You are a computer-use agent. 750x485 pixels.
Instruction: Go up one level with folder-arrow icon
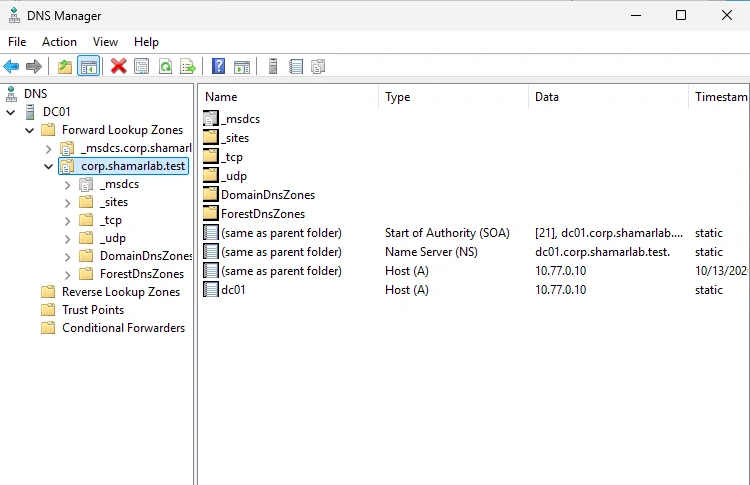click(65, 66)
